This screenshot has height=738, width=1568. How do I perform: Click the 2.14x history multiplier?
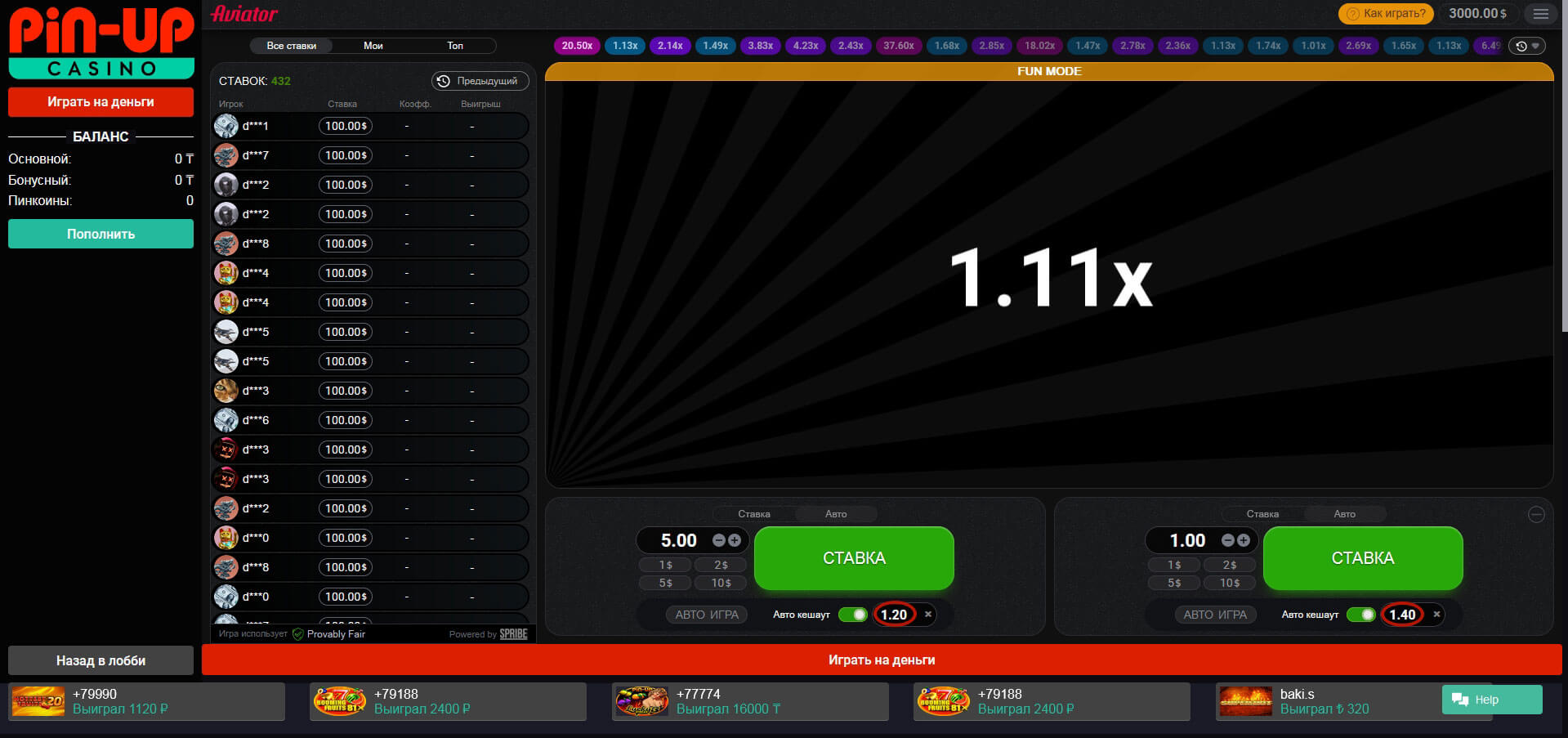point(670,46)
